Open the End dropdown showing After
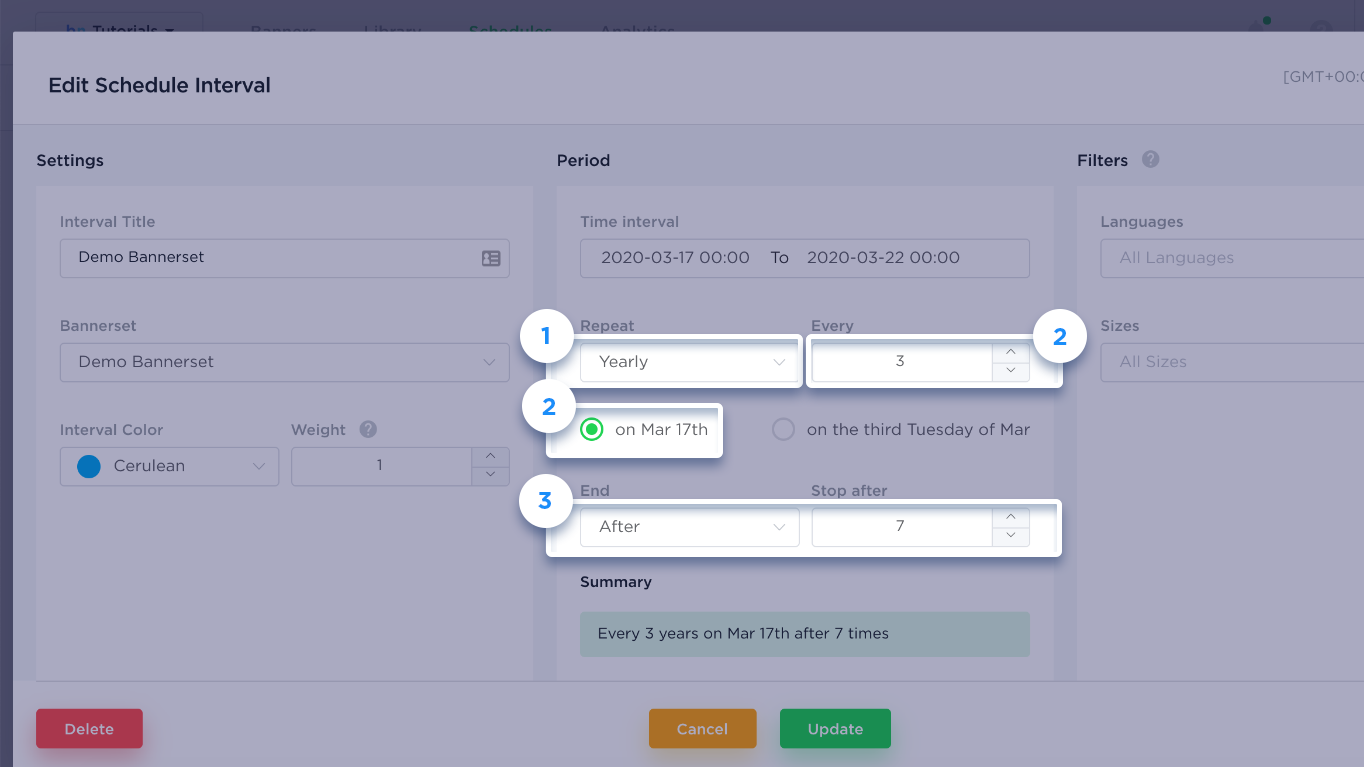 (690, 527)
